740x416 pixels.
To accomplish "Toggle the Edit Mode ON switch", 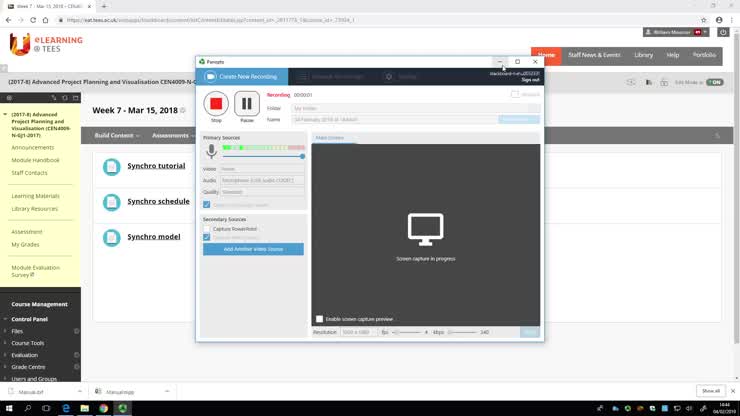I will click(714, 82).
